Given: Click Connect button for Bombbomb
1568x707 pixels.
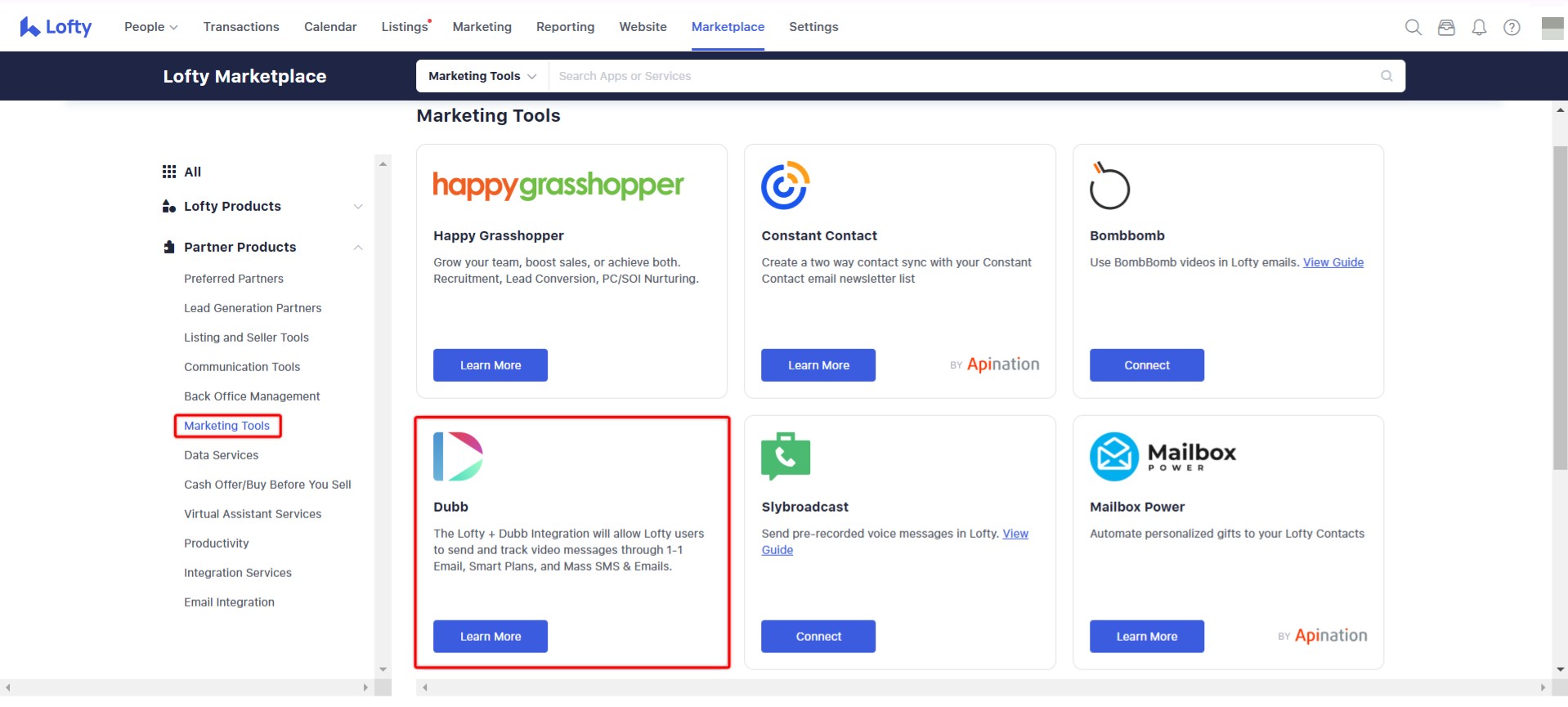Looking at the screenshot, I should [x=1146, y=365].
